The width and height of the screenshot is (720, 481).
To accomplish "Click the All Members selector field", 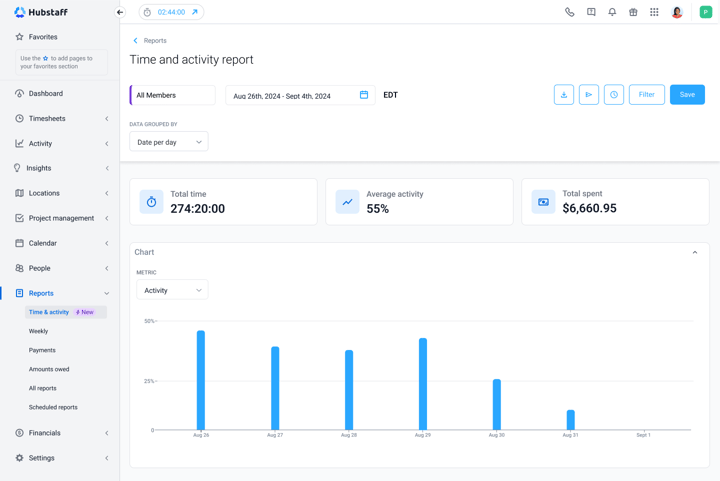I will (x=173, y=95).
